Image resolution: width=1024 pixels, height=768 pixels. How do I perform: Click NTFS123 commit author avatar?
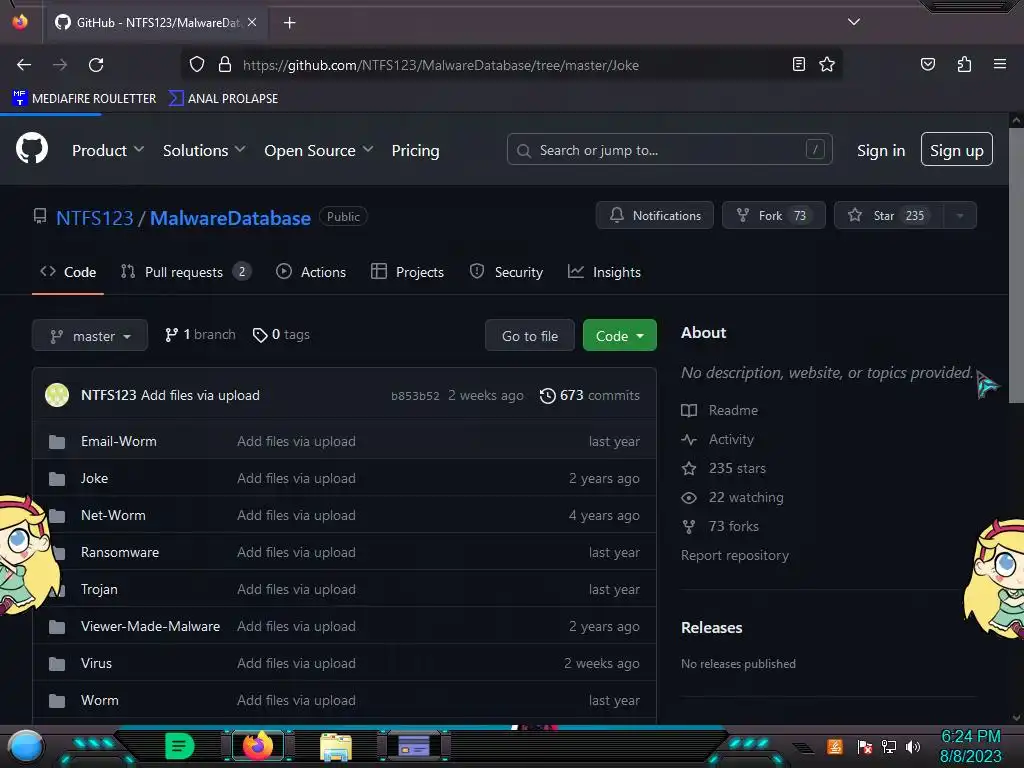point(57,395)
